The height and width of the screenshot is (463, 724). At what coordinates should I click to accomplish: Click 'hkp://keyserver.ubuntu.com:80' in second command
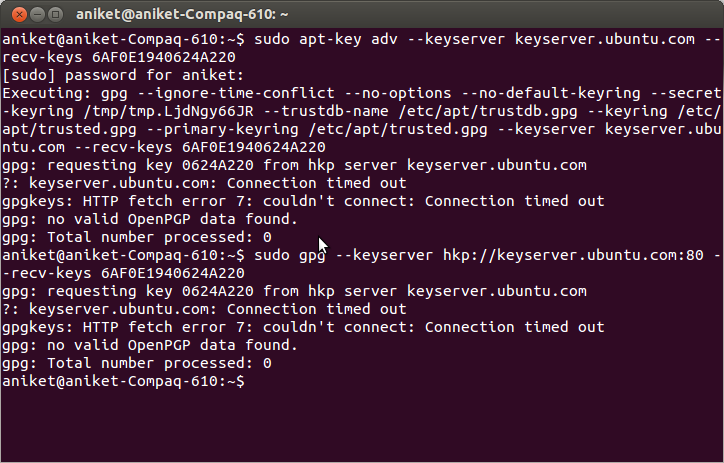573,255
